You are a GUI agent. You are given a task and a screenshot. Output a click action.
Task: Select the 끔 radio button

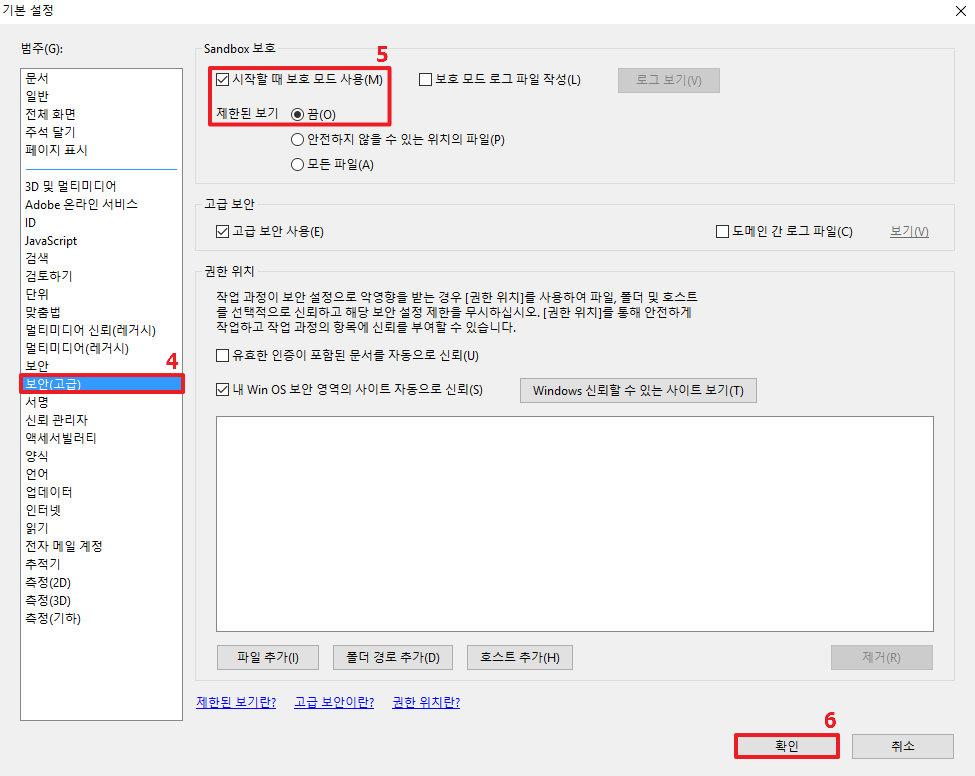pos(297,114)
